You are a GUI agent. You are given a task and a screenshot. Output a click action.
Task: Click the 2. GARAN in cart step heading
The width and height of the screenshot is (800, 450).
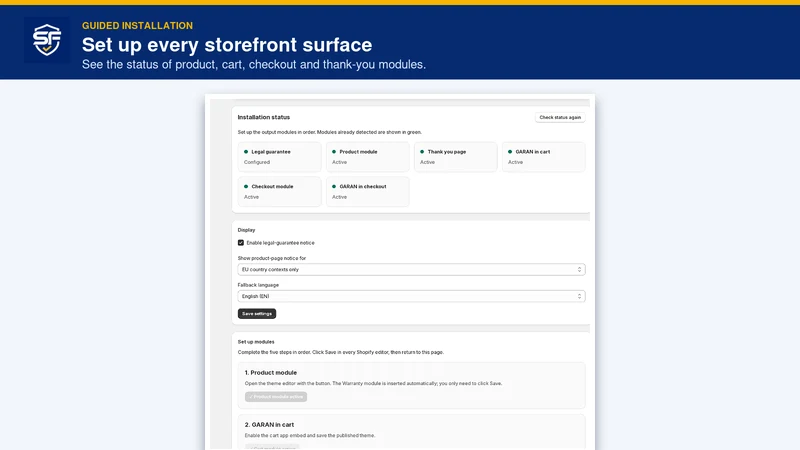coord(269,424)
